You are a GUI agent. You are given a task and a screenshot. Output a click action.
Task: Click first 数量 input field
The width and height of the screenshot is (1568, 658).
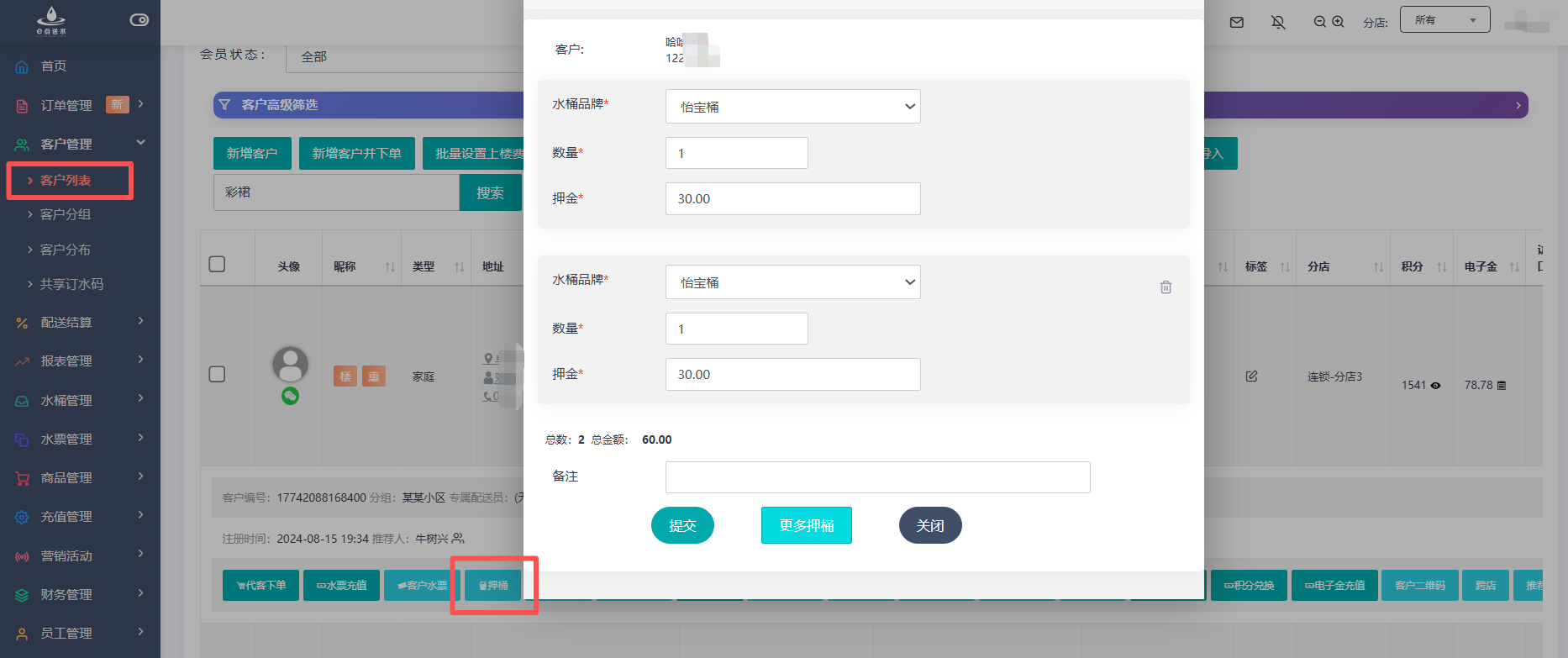coord(736,153)
